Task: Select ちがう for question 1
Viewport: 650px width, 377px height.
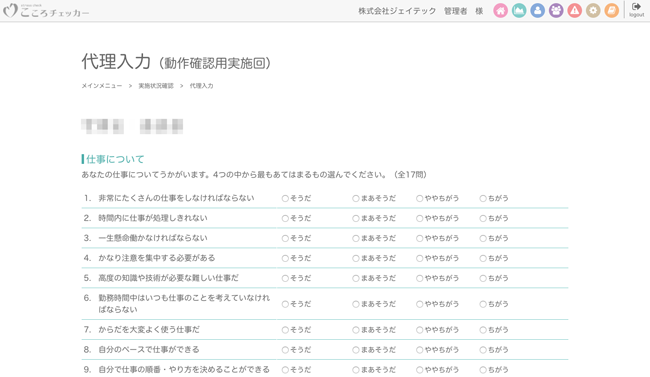Action: (x=483, y=199)
